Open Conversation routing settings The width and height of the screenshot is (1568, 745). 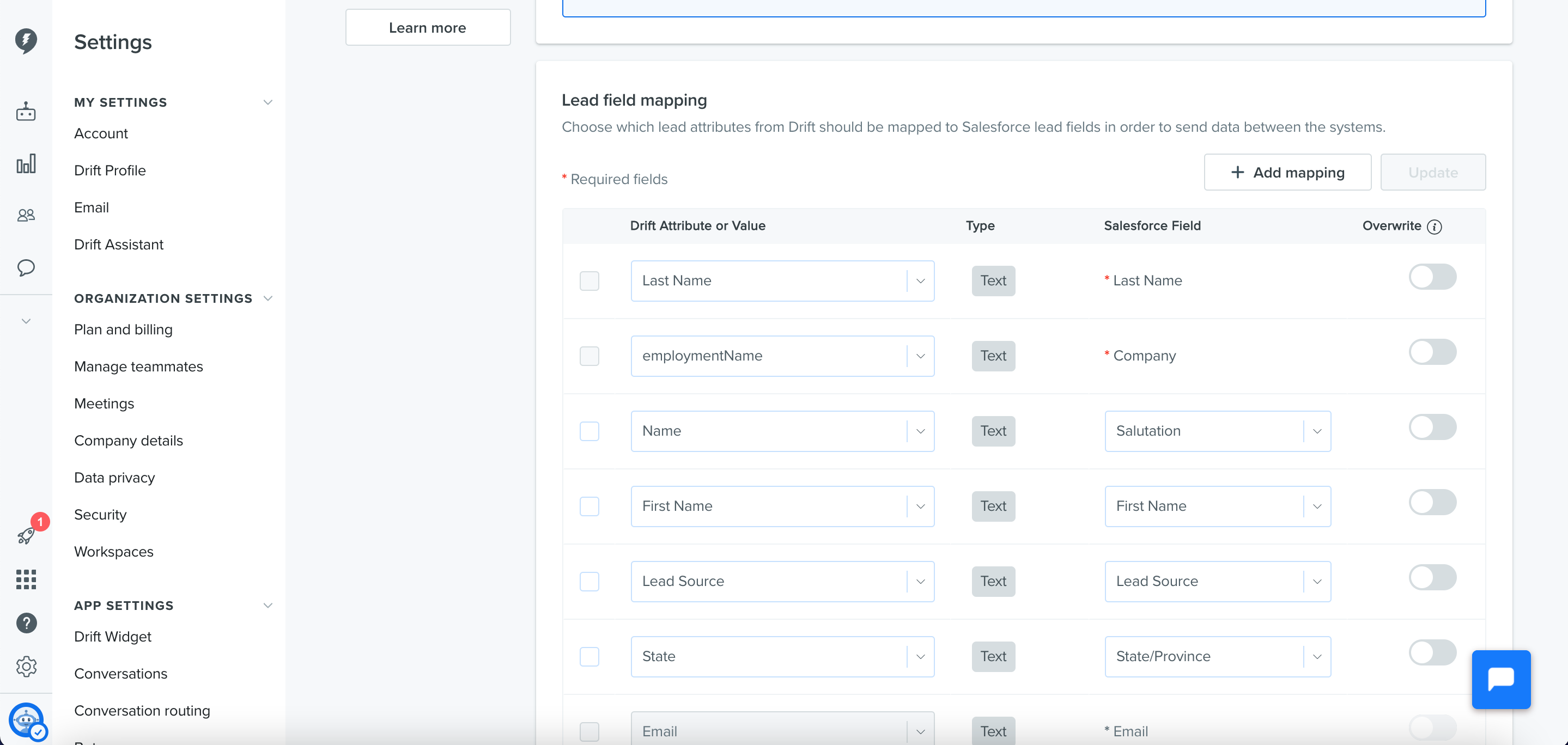tap(142, 710)
